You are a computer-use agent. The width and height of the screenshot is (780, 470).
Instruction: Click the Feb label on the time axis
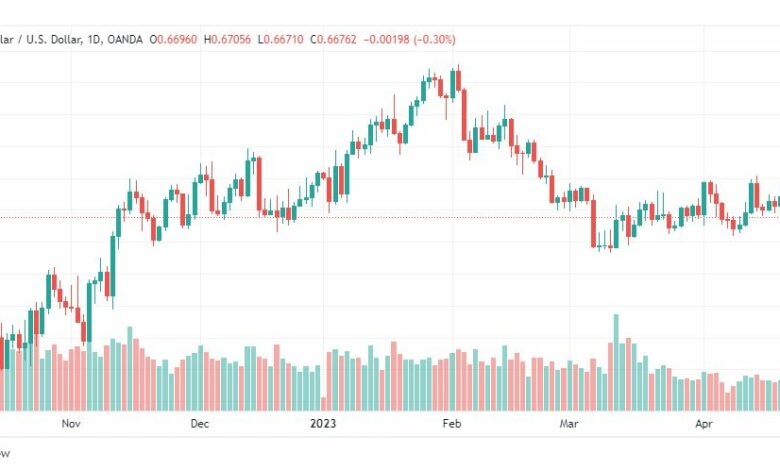click(x=452, y=424)
